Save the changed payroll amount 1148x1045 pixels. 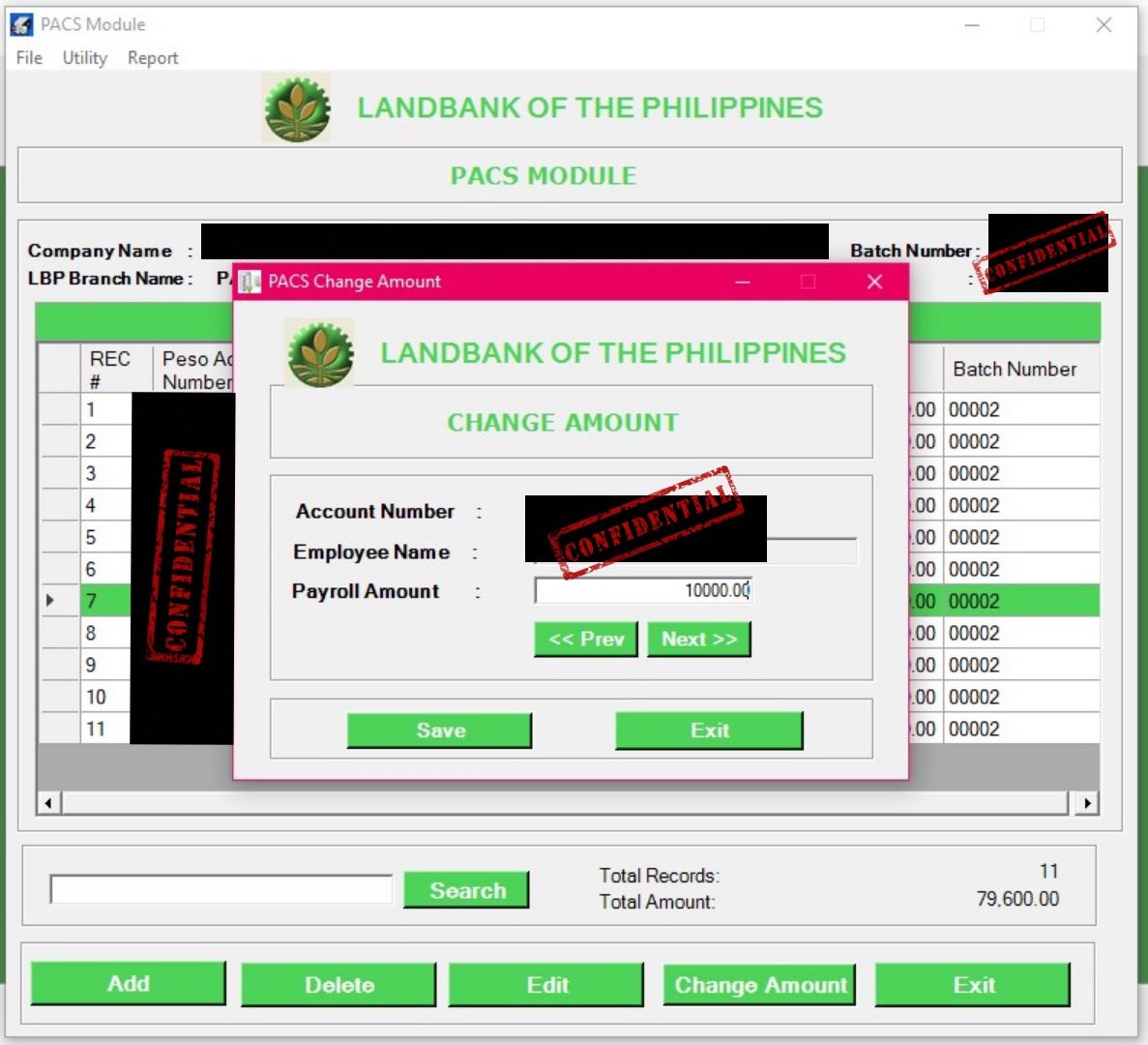439,731
